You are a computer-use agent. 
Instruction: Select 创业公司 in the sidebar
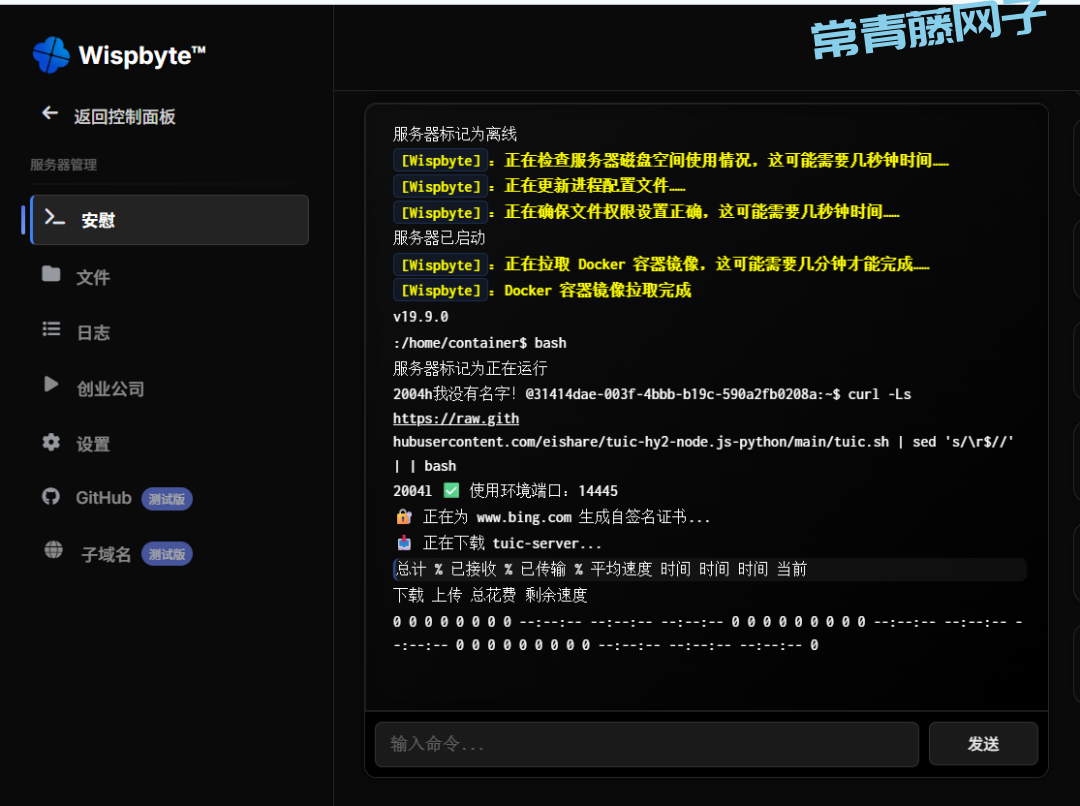click(x=110, y=389)
